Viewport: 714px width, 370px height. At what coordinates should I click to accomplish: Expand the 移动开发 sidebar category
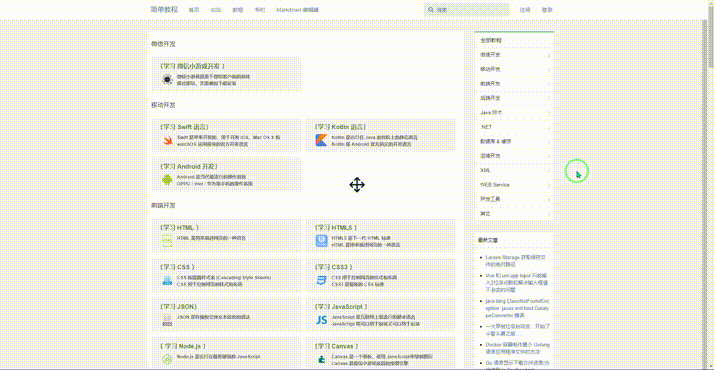(514, 69)
